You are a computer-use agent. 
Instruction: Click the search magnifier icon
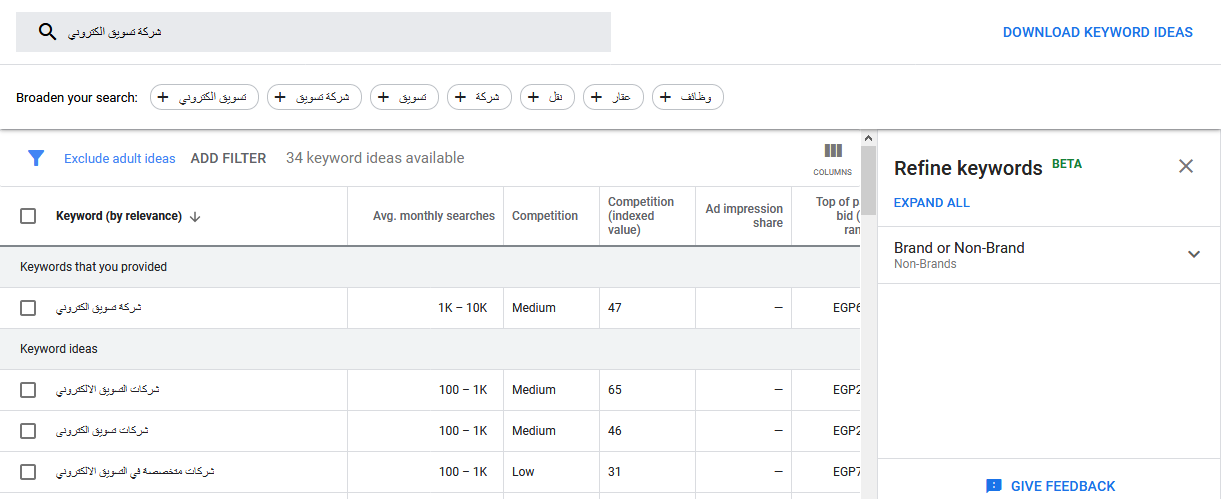pyautogui.click(x=47, y=32)
